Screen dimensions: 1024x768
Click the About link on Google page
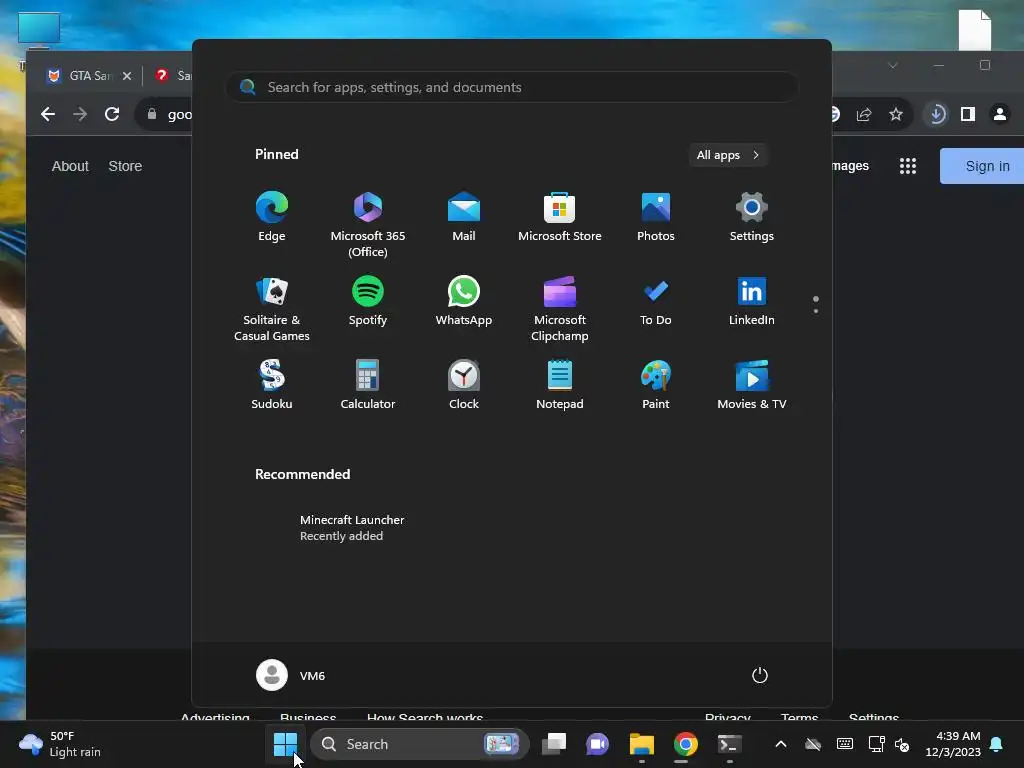[x=70, y=166]
